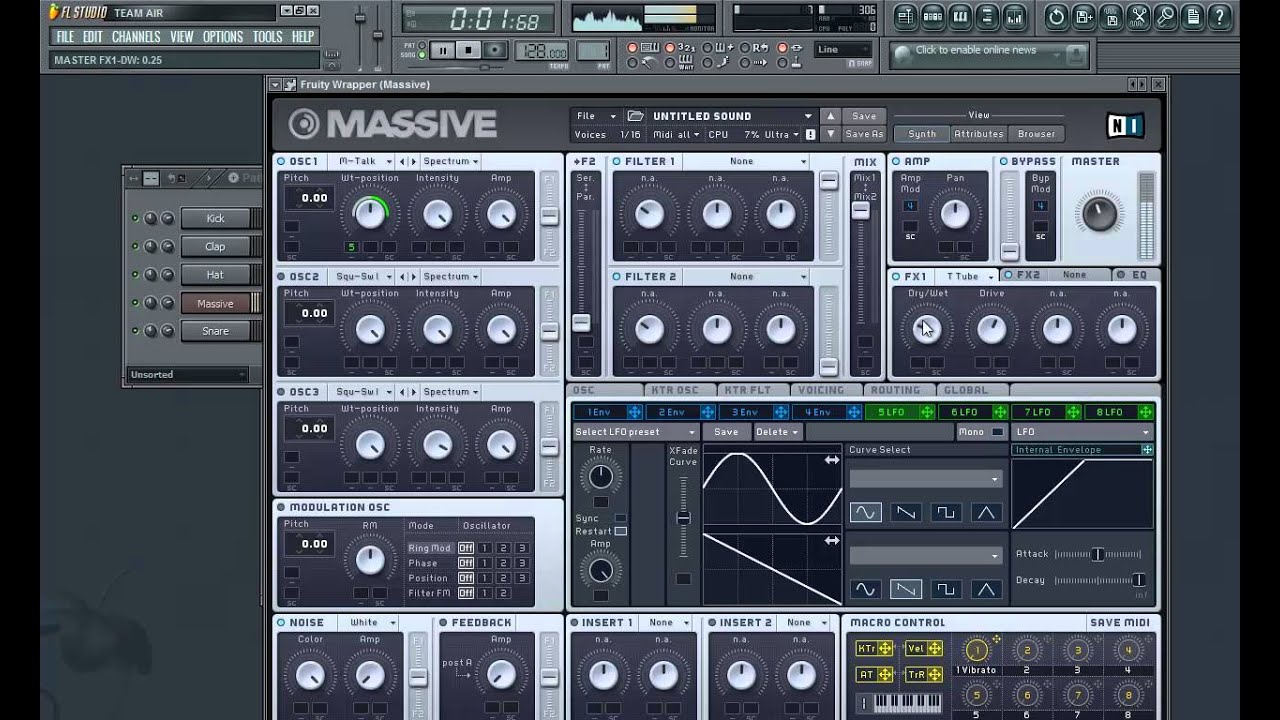Image resolution: width=1280 pixels, height=720 pixels.
Task: Open Untitled Sound preset dropdown
Action: pyautogui.click(x=732, y=116)
